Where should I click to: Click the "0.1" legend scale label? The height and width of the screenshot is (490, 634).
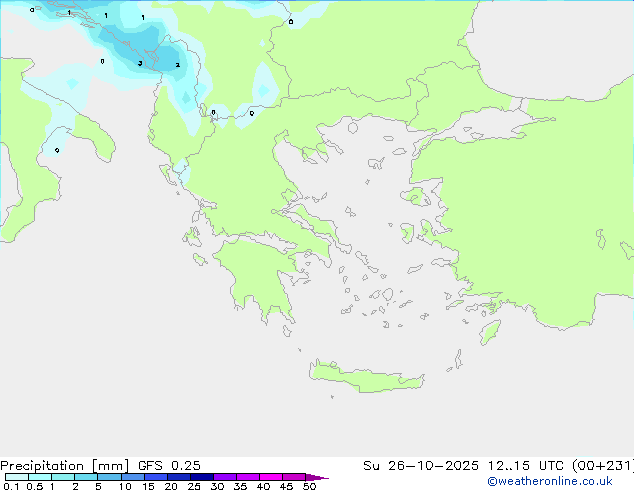point(11,486)
